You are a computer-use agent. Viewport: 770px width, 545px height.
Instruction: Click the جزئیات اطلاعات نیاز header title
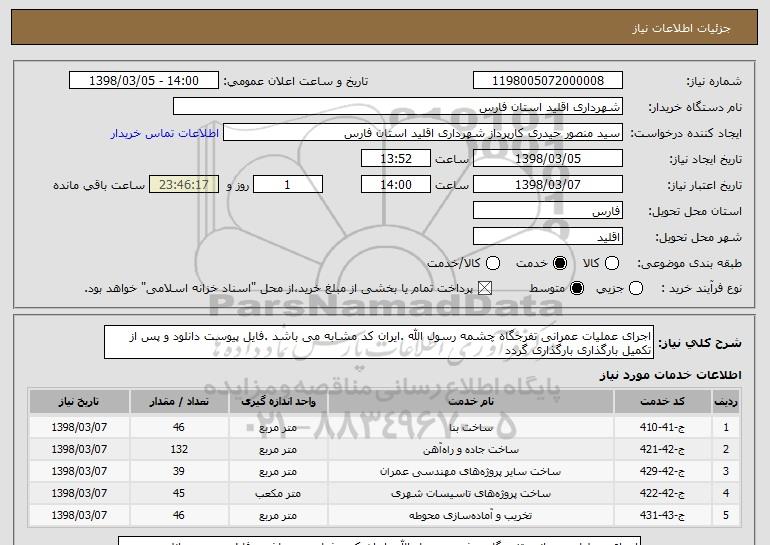pyautogui.click(x=681, y=28)
